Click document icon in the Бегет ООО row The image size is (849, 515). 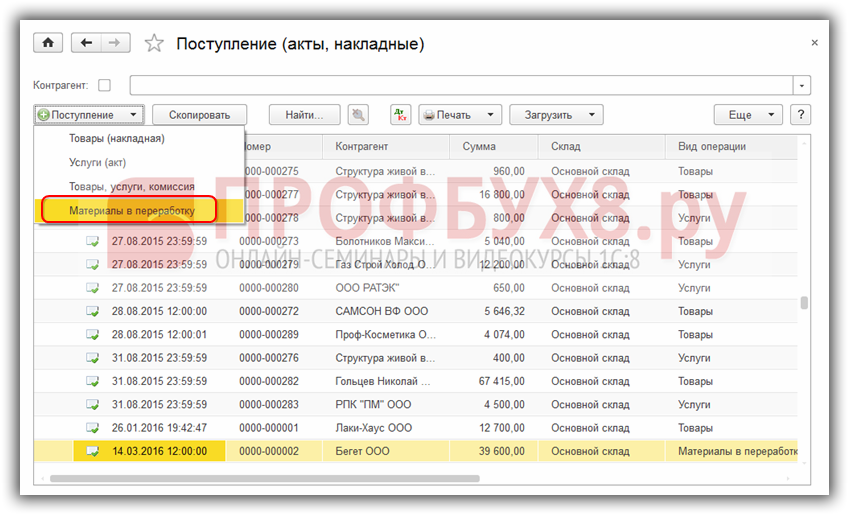93,451
